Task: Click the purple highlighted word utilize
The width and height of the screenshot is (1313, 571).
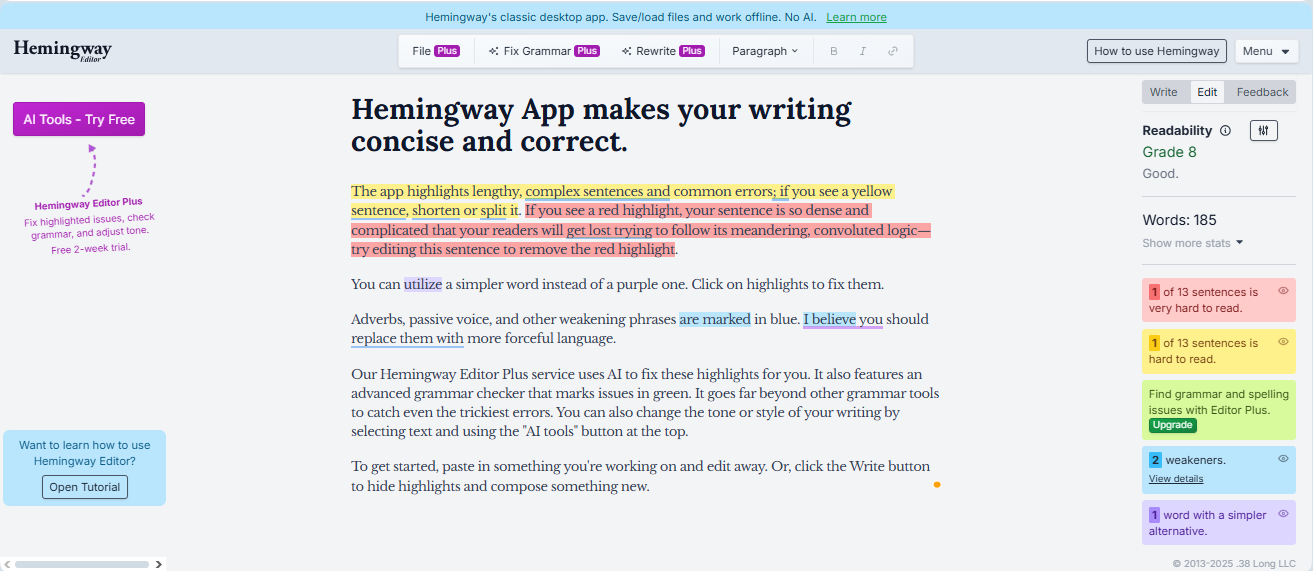Action: (423, 284)
